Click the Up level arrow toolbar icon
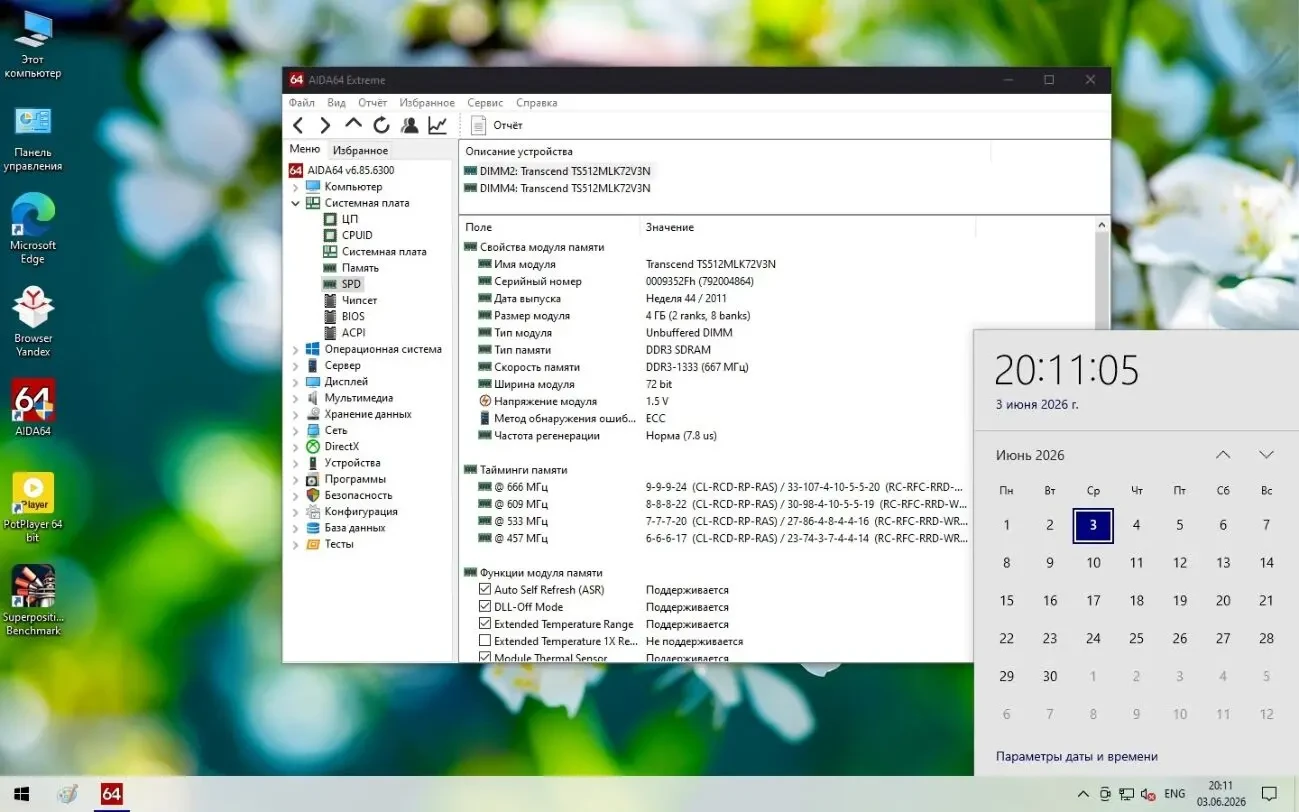 [x=353, y=124]
